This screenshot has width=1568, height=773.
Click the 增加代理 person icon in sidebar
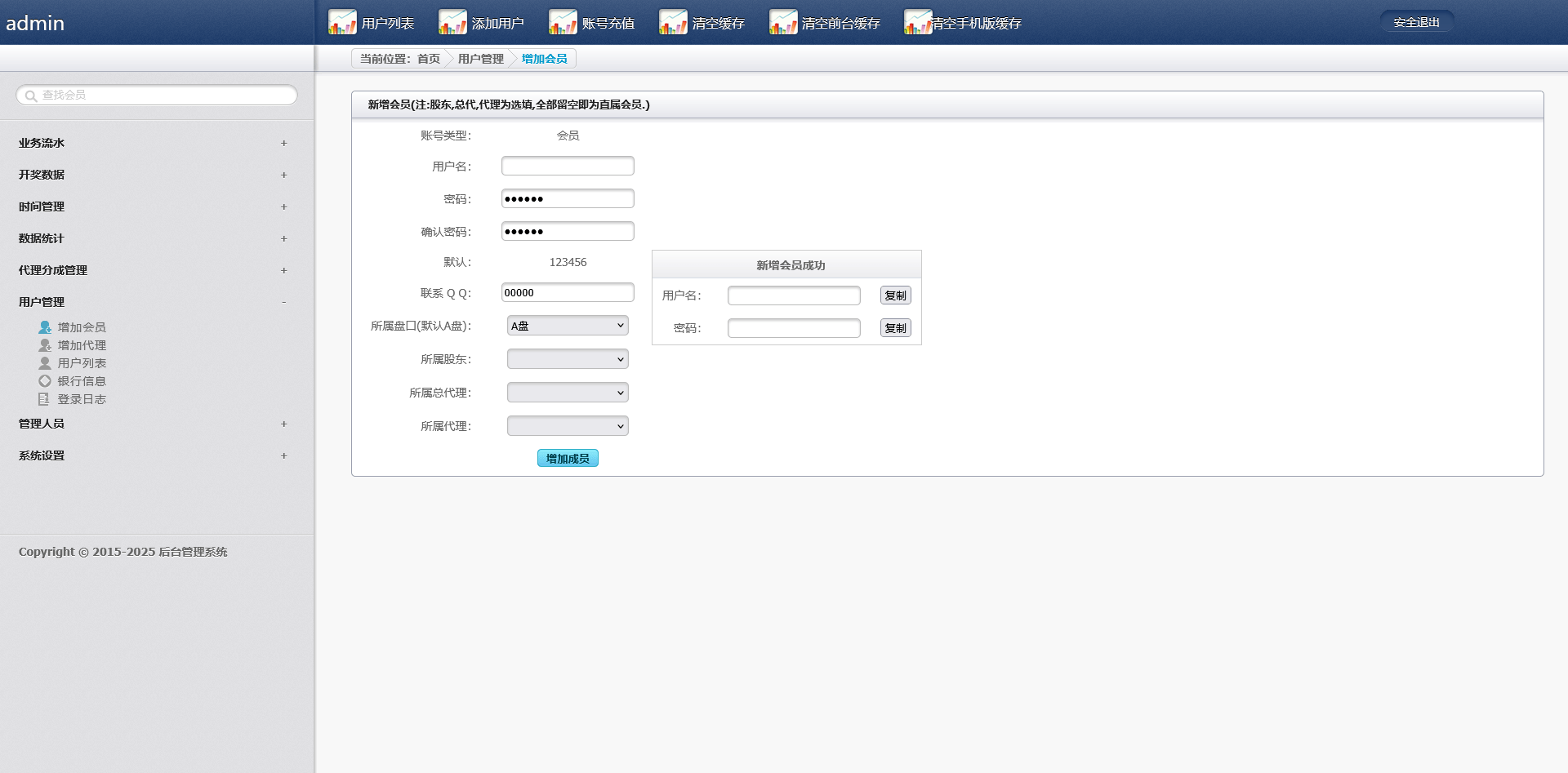(45, 345)
